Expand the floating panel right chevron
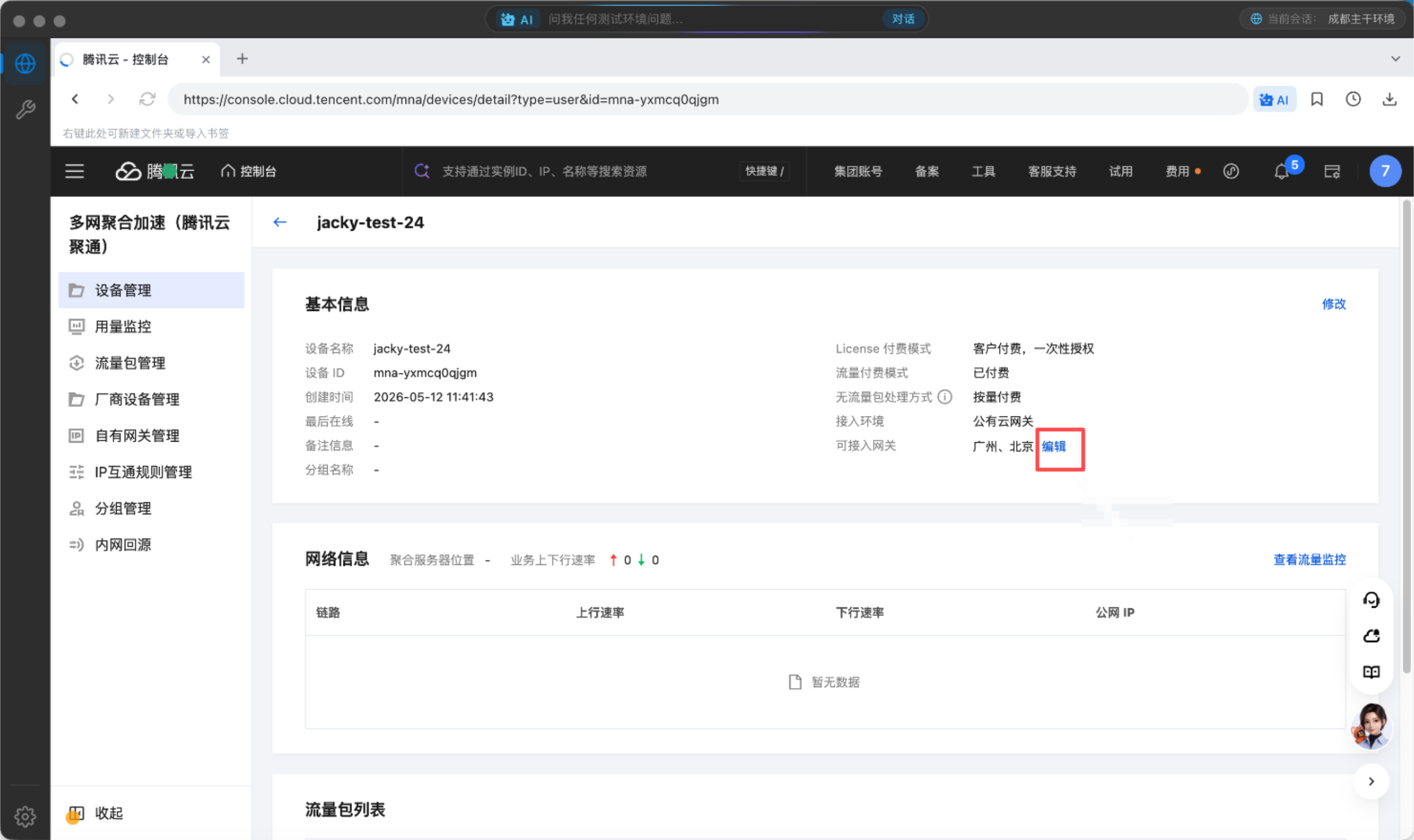Viewport: 1414px width, 840px height. (x=1371, y=781)
